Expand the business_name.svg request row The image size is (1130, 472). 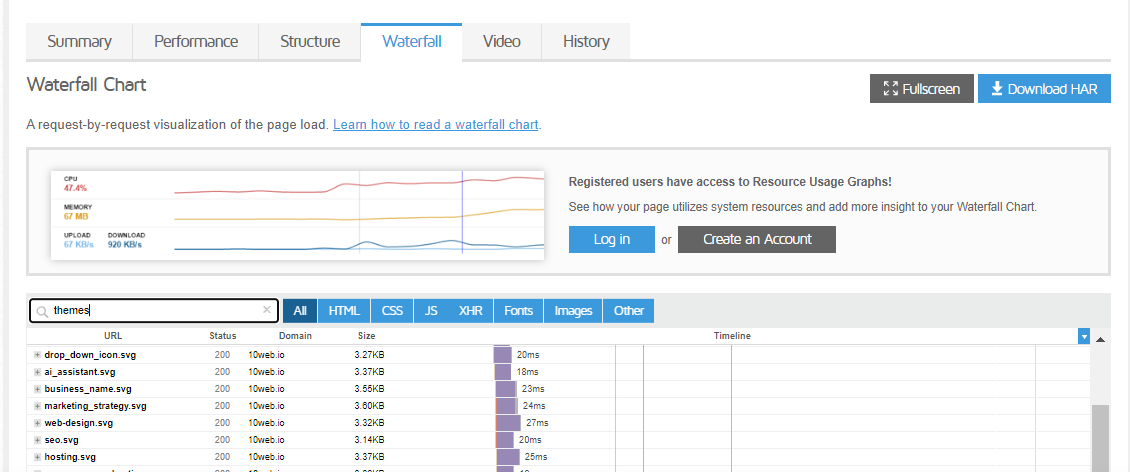pos(37,389)
